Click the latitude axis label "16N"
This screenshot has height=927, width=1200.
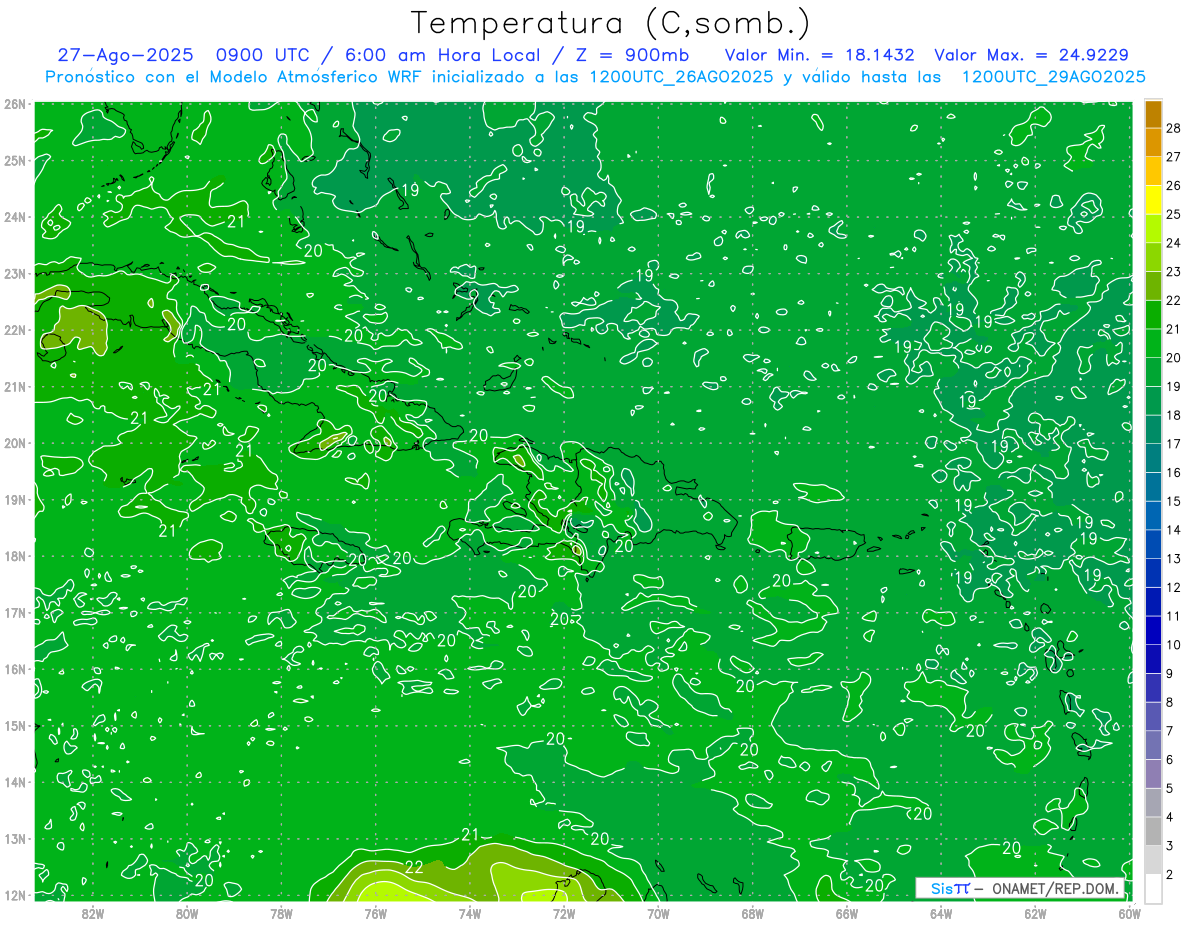tap(15, 669)
